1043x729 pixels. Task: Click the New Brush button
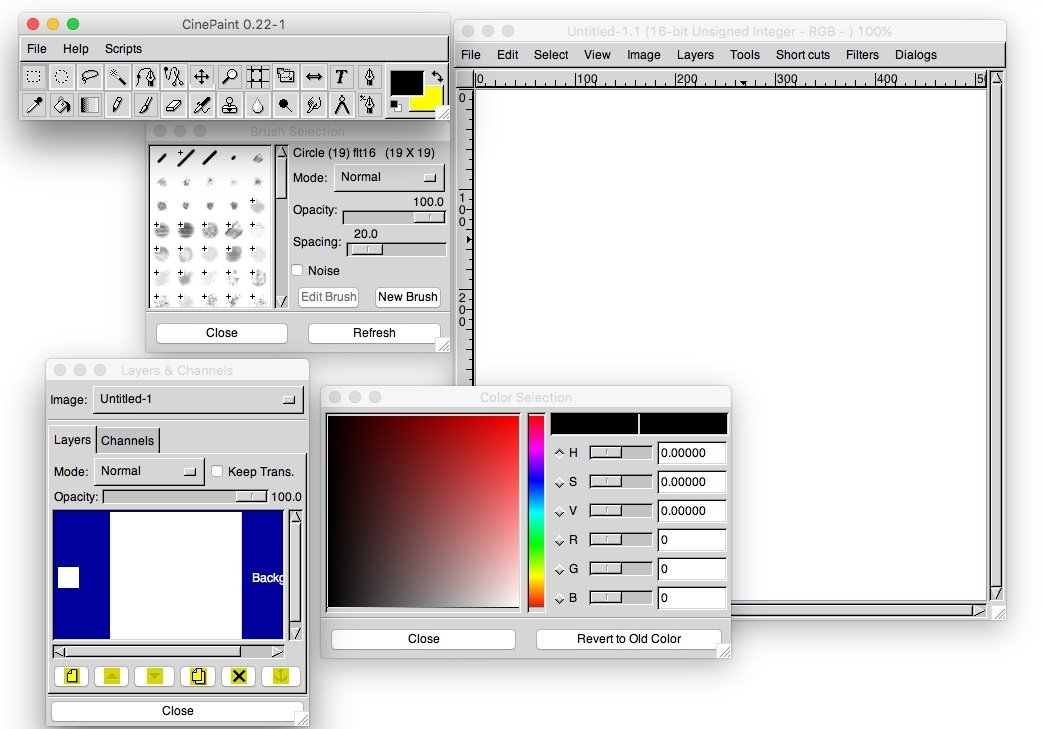[408, 297]
